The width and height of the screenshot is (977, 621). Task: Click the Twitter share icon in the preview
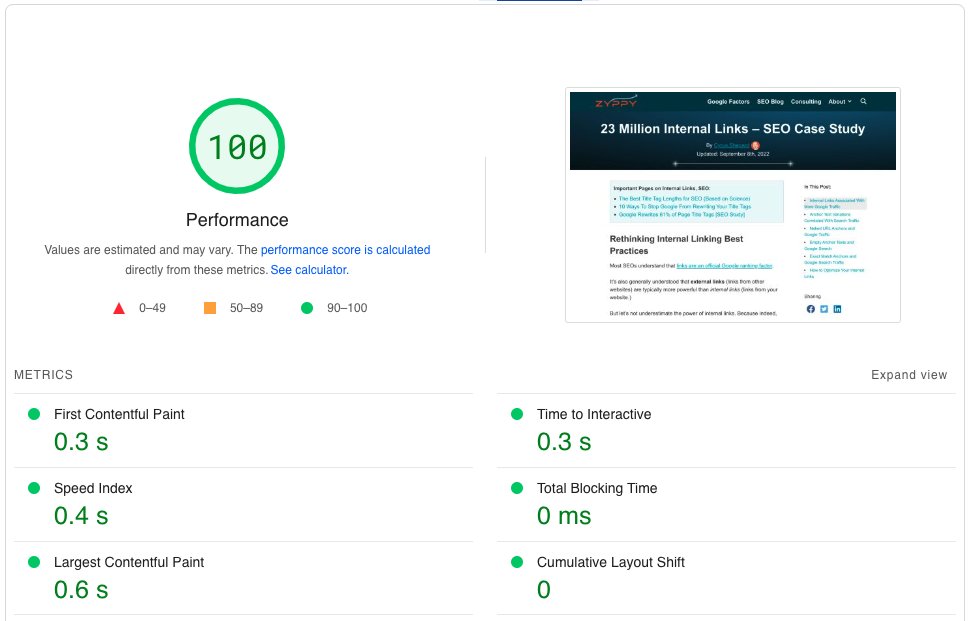coord(824,309)
